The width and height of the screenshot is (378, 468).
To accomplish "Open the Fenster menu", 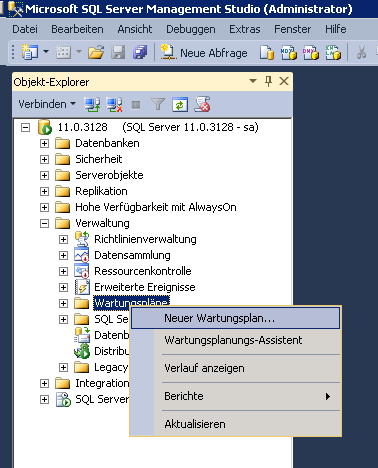I will tap(293, 29).
